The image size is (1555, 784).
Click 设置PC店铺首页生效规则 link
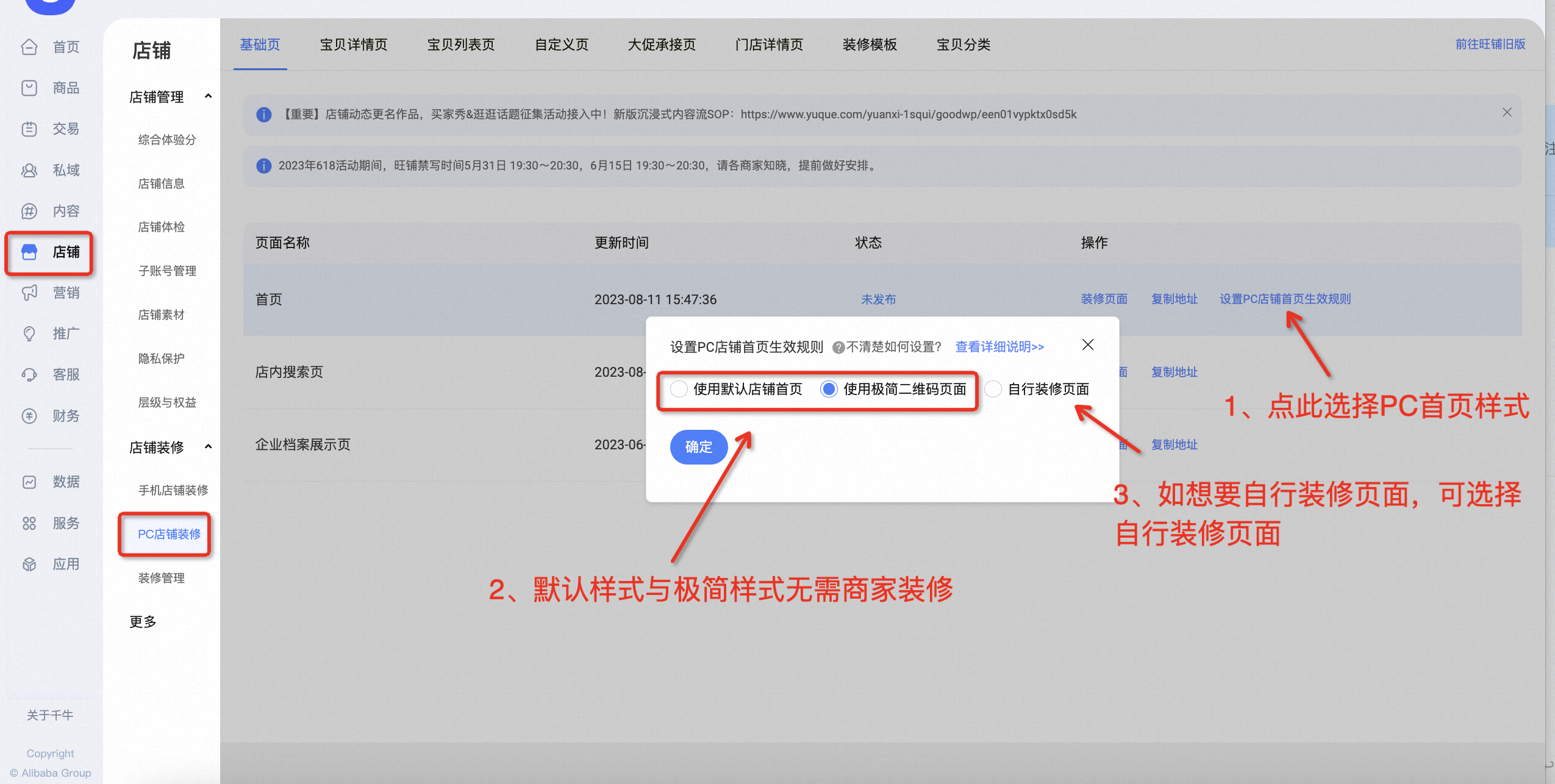[x=1285, y=299]
